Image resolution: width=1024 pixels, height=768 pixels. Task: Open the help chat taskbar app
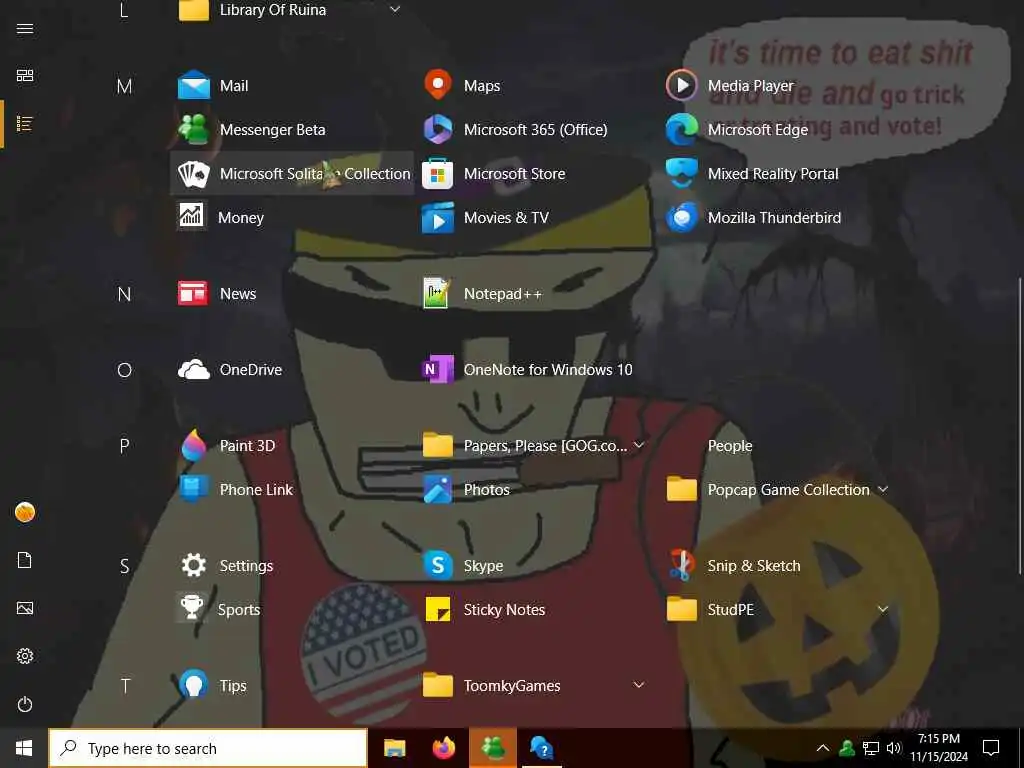click(x=542, y=748)
